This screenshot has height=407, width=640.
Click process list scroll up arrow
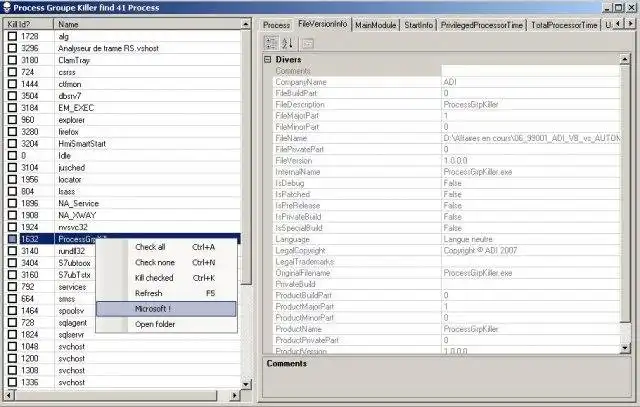coord(246,24)
